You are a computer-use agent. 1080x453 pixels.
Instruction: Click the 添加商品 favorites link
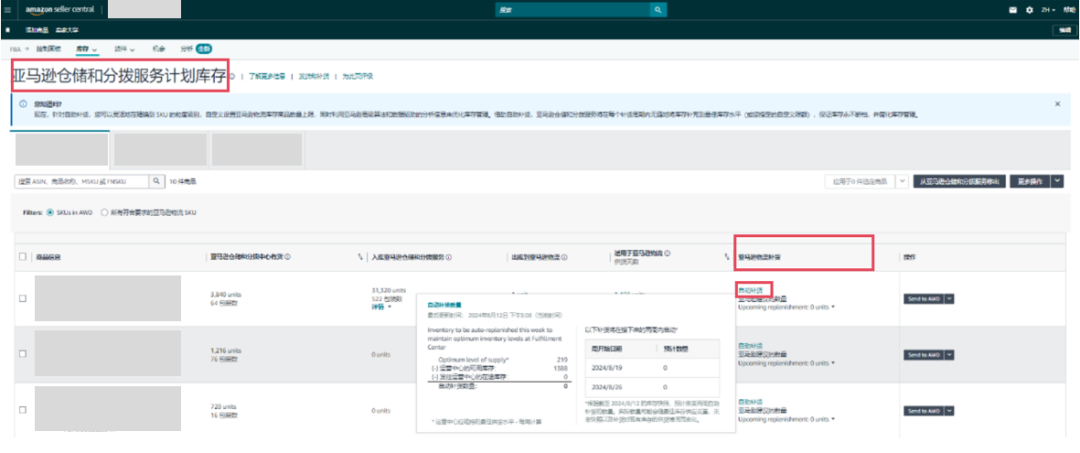tap(37, 30)
